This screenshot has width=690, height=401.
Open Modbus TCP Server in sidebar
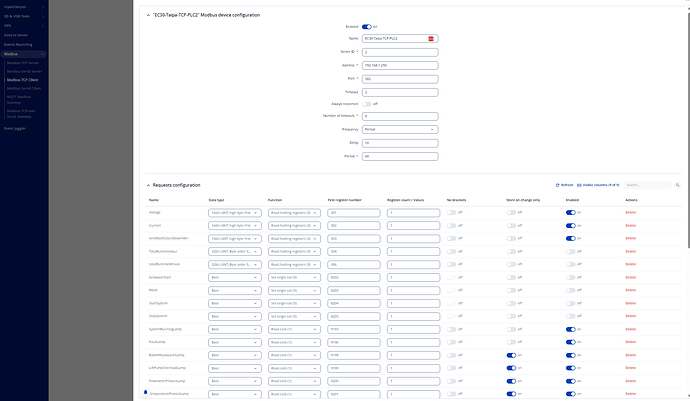click(x=24, y=63)
